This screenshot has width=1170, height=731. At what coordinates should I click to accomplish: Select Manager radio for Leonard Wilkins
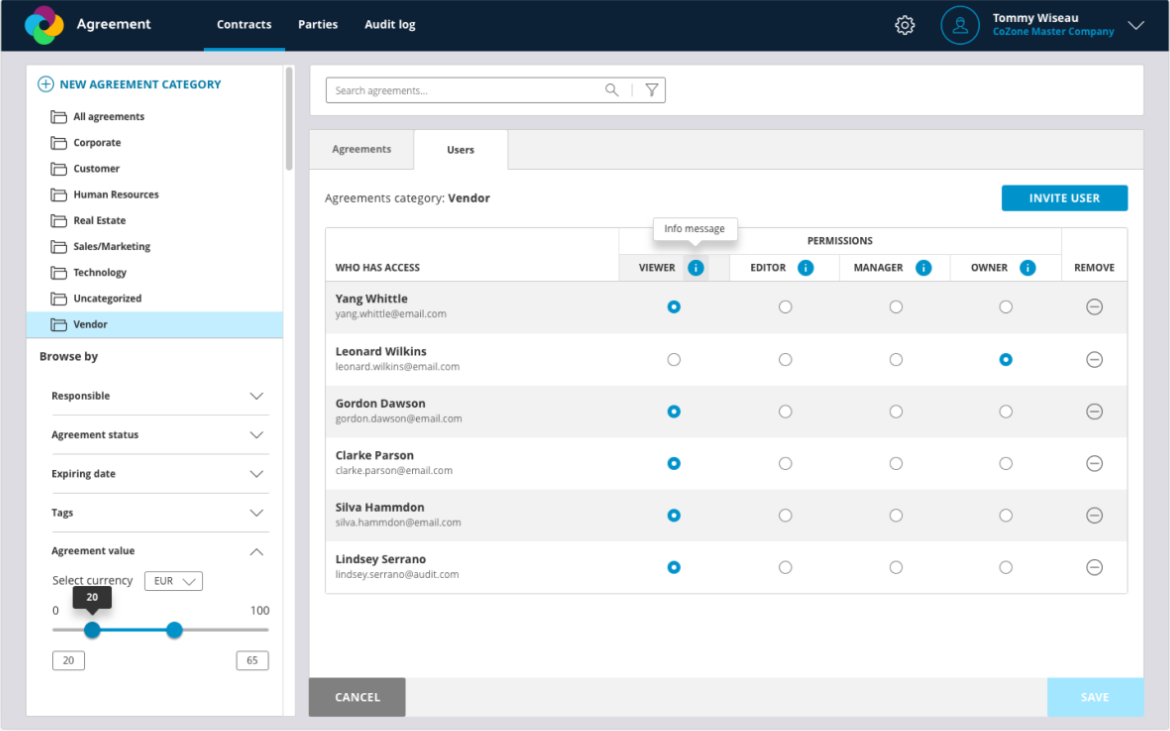896,360
